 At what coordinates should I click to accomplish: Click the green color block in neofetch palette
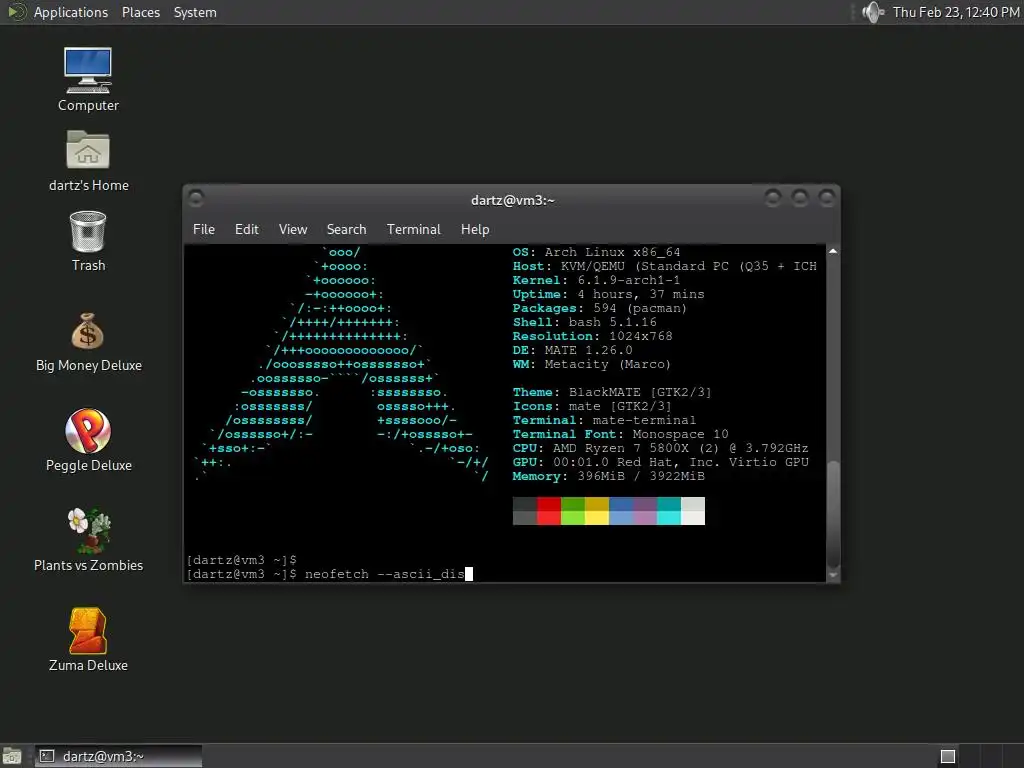coord(573,511)
